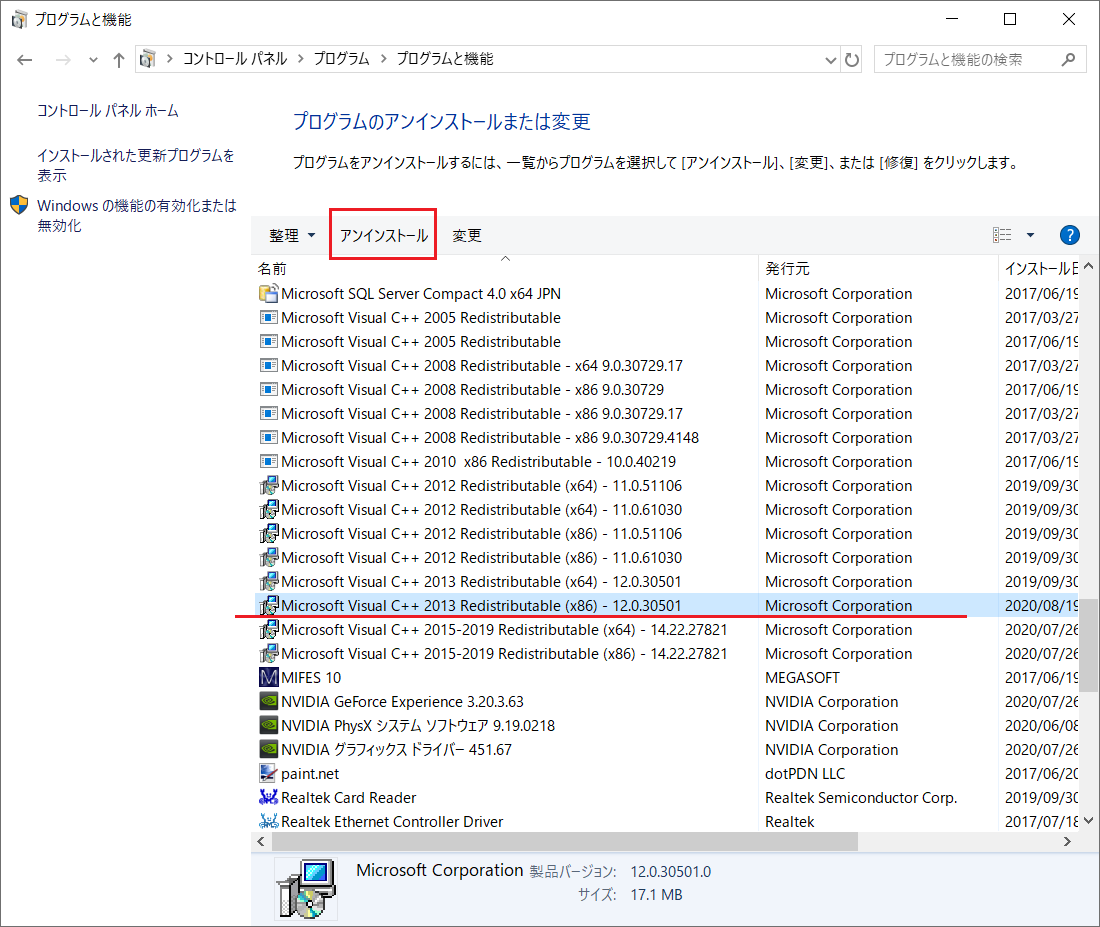Maximize the プログラムと機能 window
Screen dimensions: 1100x927
tap(1010, 19)
